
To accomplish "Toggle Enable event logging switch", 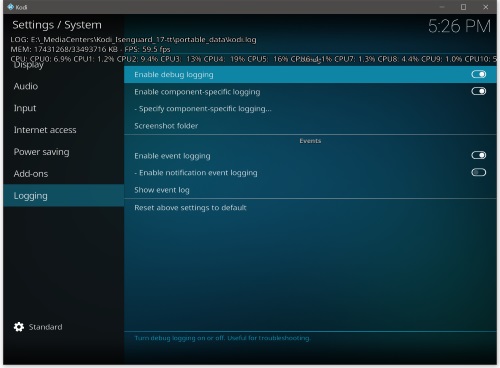I will pos(479,155).
